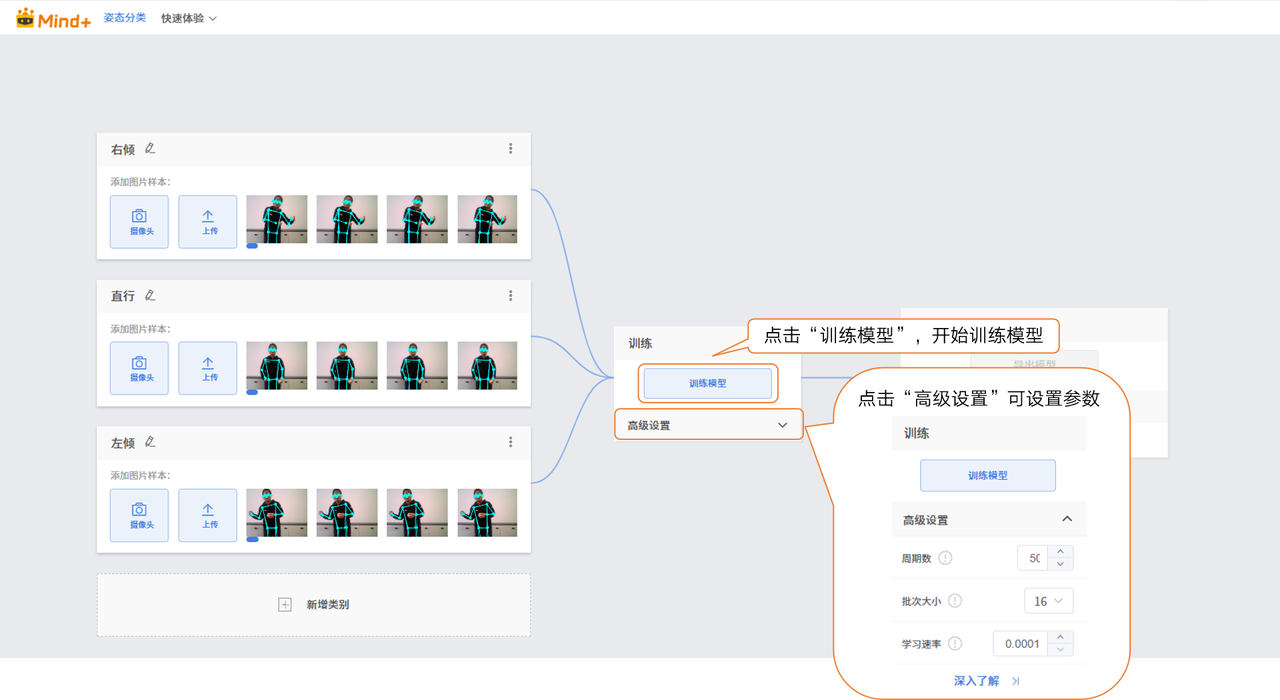Click the pencil edit icon beside 直行
Image resolution: width=1280 pixels, height=700 pixels.
[150, 295]
